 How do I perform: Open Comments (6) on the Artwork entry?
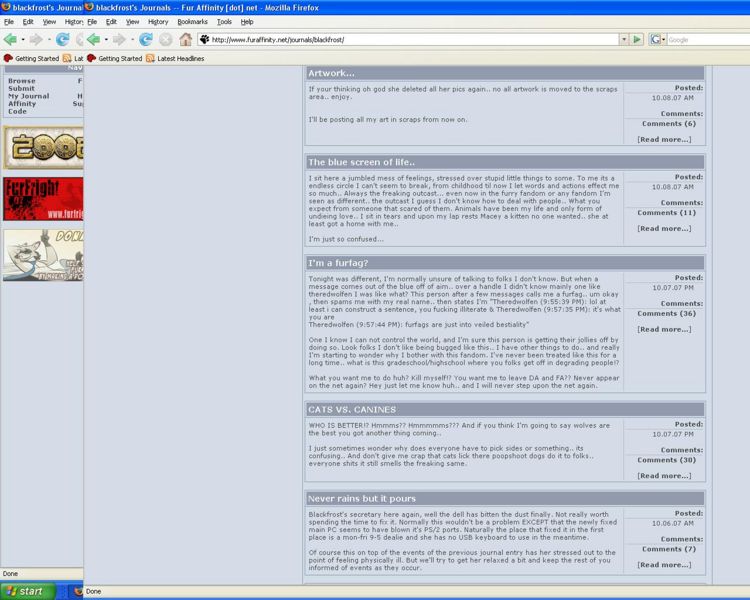(x=668, y=123)
